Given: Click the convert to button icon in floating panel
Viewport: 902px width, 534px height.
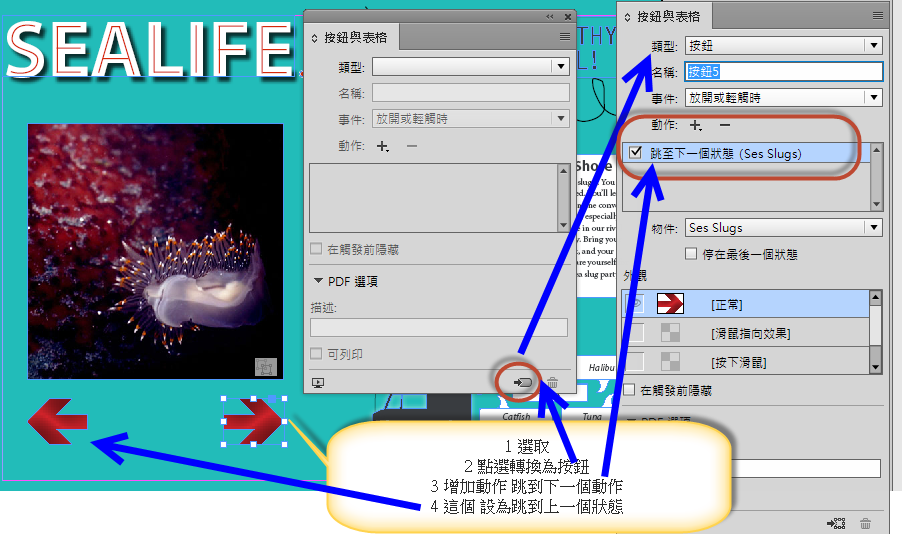Looking at the screenshot, I should [523, 383].
